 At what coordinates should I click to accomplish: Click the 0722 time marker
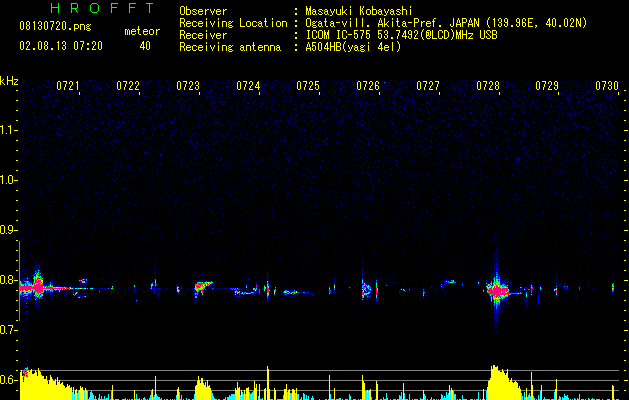coord(128,86)
